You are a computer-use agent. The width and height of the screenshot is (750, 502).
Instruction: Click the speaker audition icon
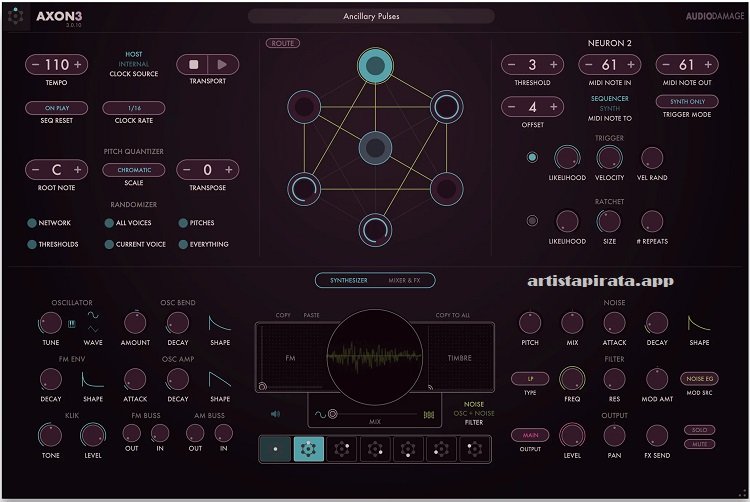[276, 414]
